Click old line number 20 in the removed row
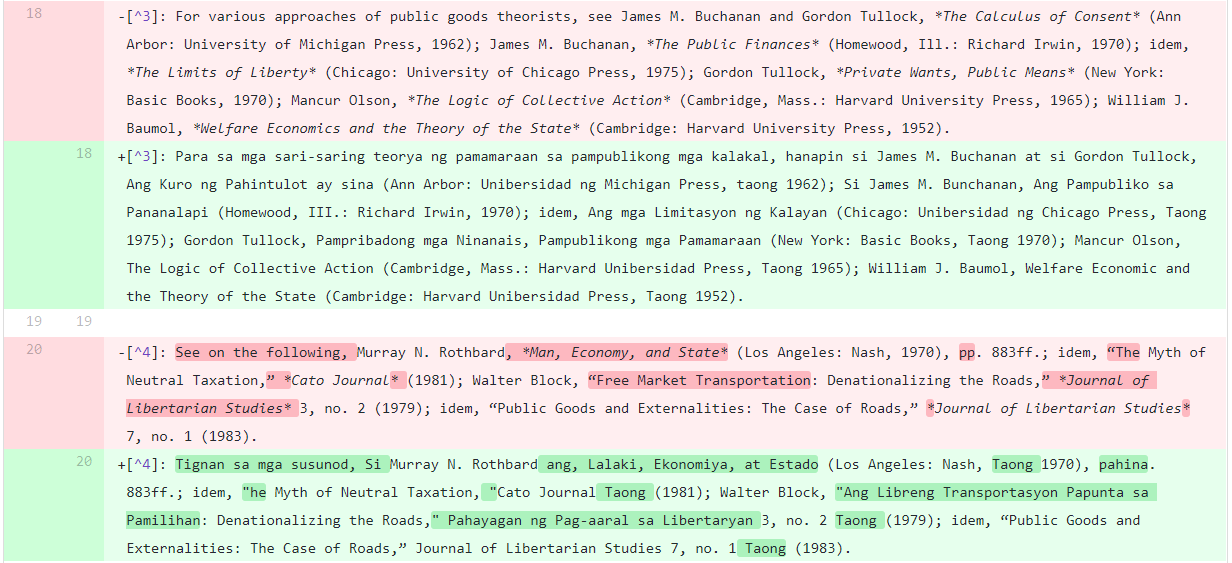1232x563 pixels. 34,349
